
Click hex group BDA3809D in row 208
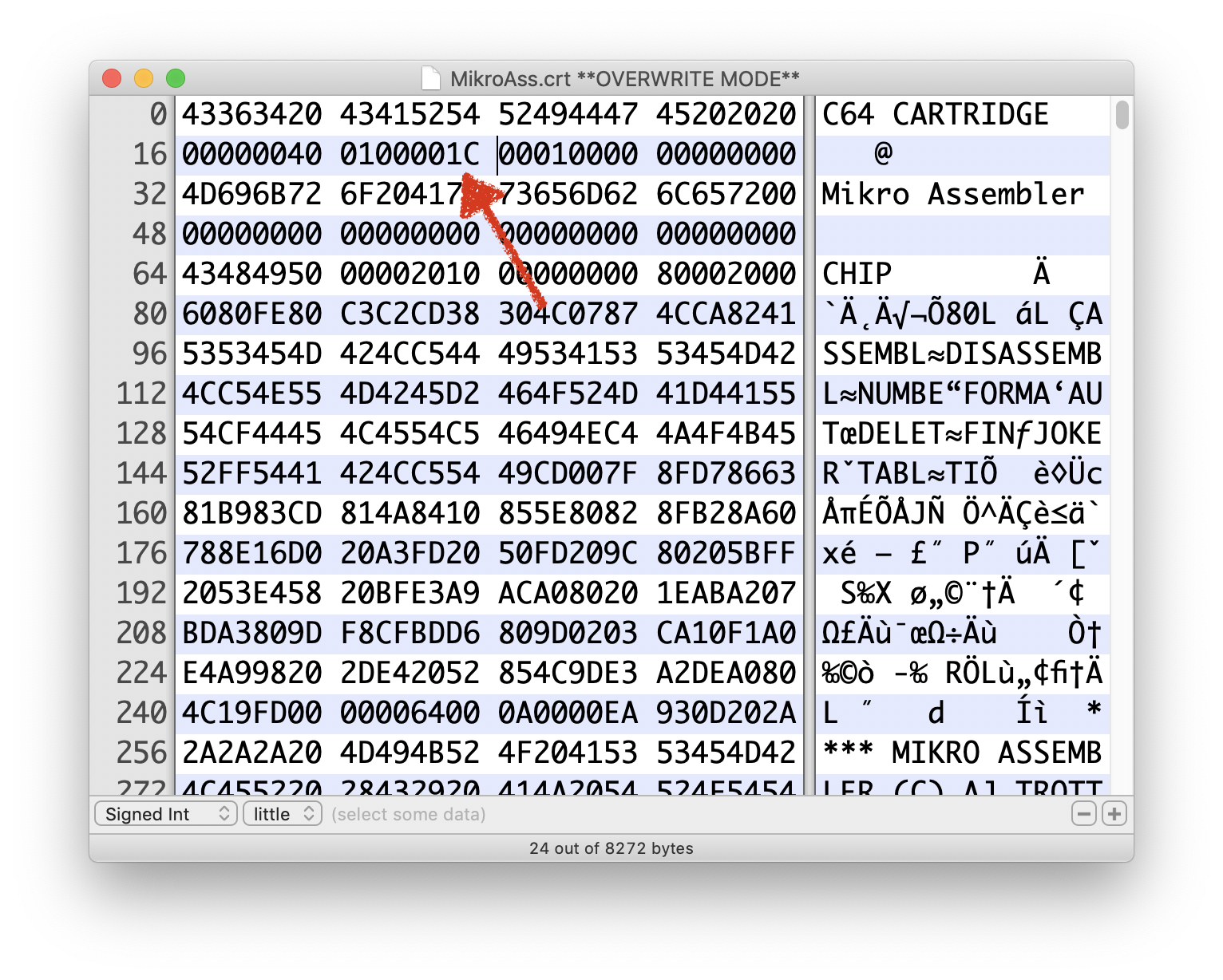tap(252, 633)
